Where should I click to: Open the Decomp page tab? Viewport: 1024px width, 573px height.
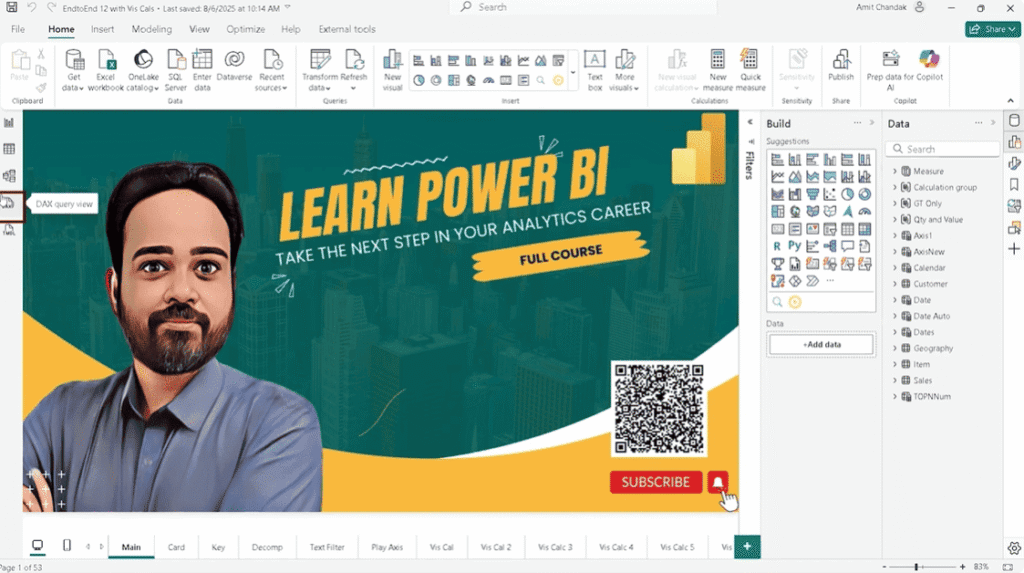267,547
